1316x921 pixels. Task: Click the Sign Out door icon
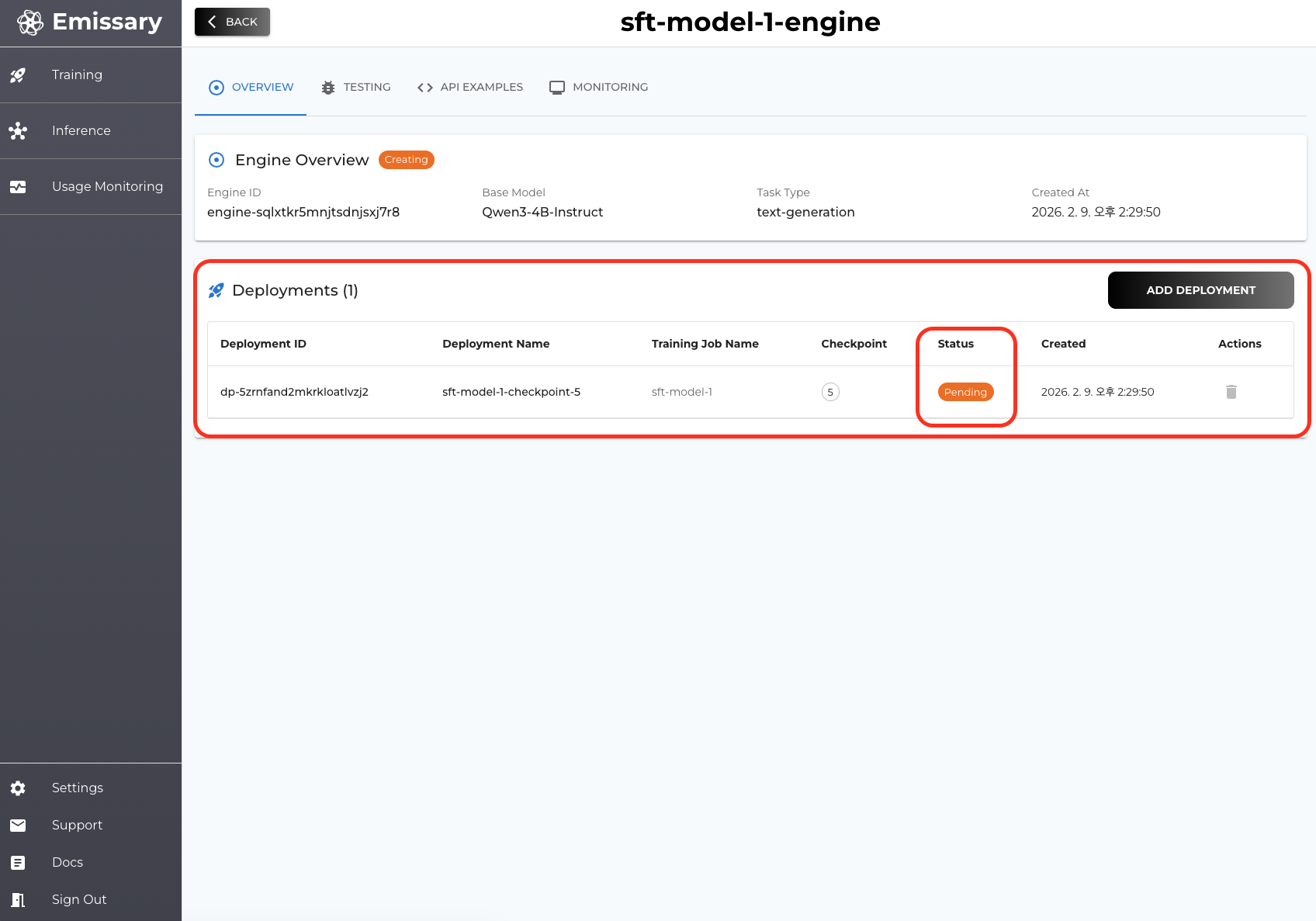coord(18,900)
